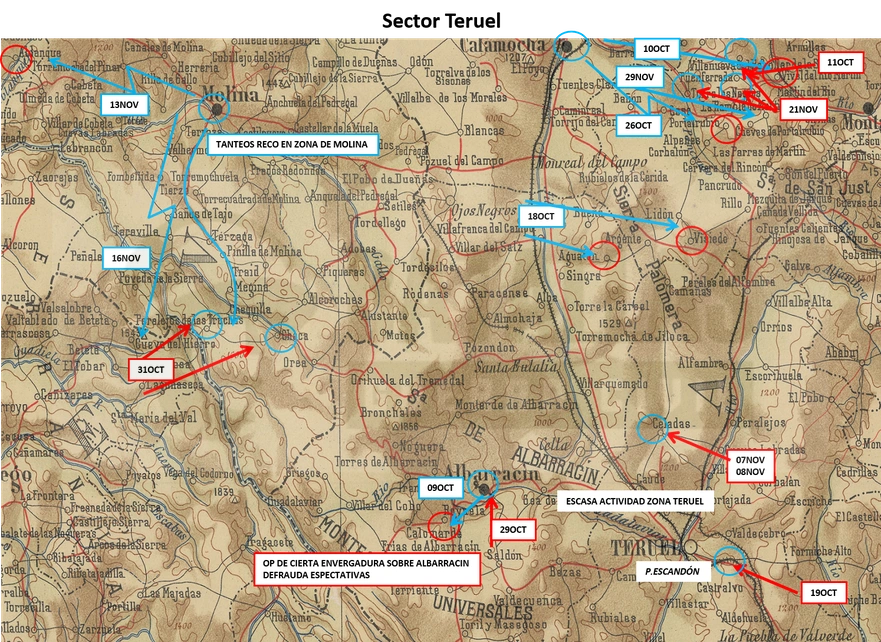
Task: Click the Sector Teruel title
Action: [441, 21]
